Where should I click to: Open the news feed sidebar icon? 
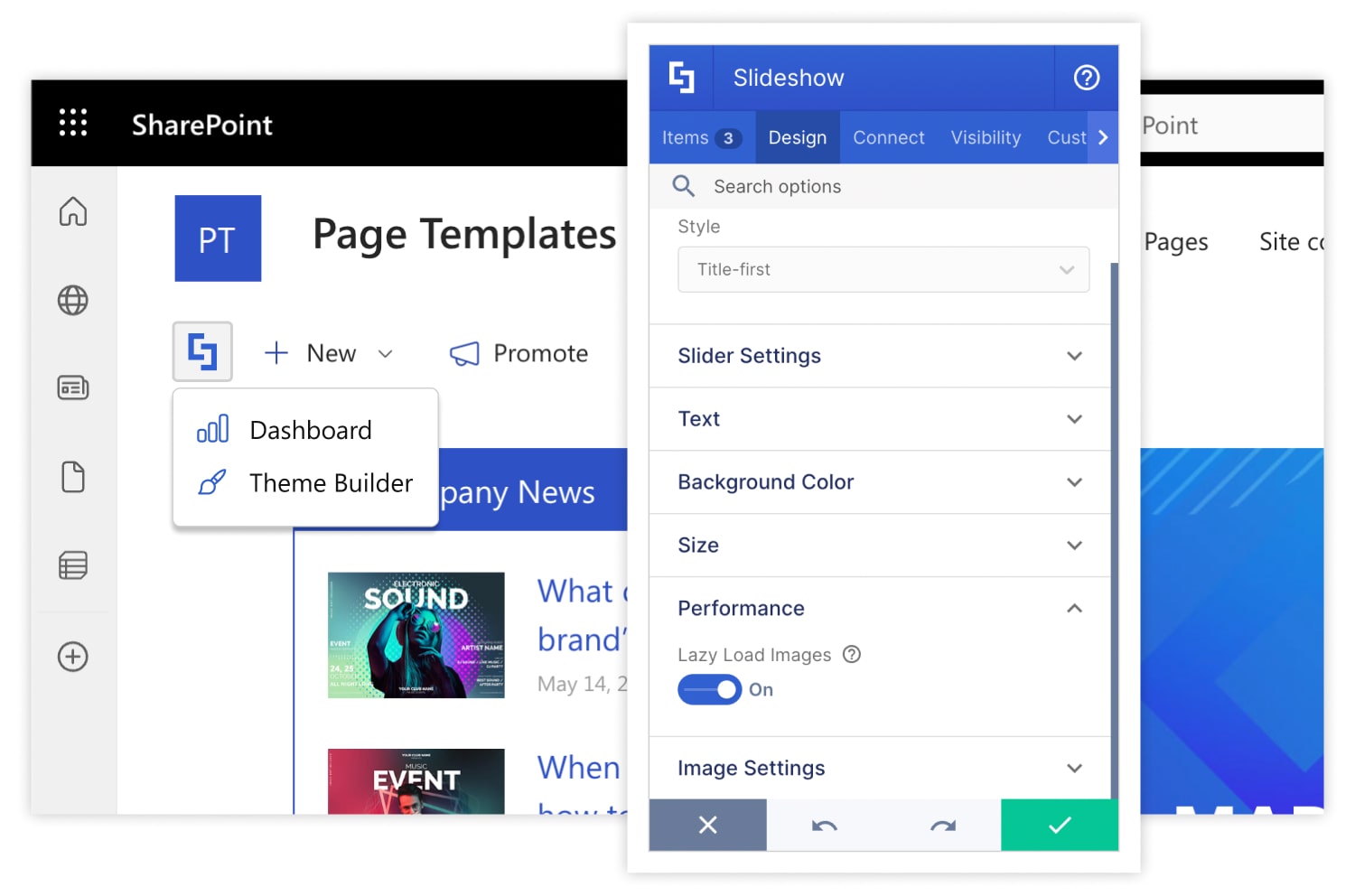73,388
